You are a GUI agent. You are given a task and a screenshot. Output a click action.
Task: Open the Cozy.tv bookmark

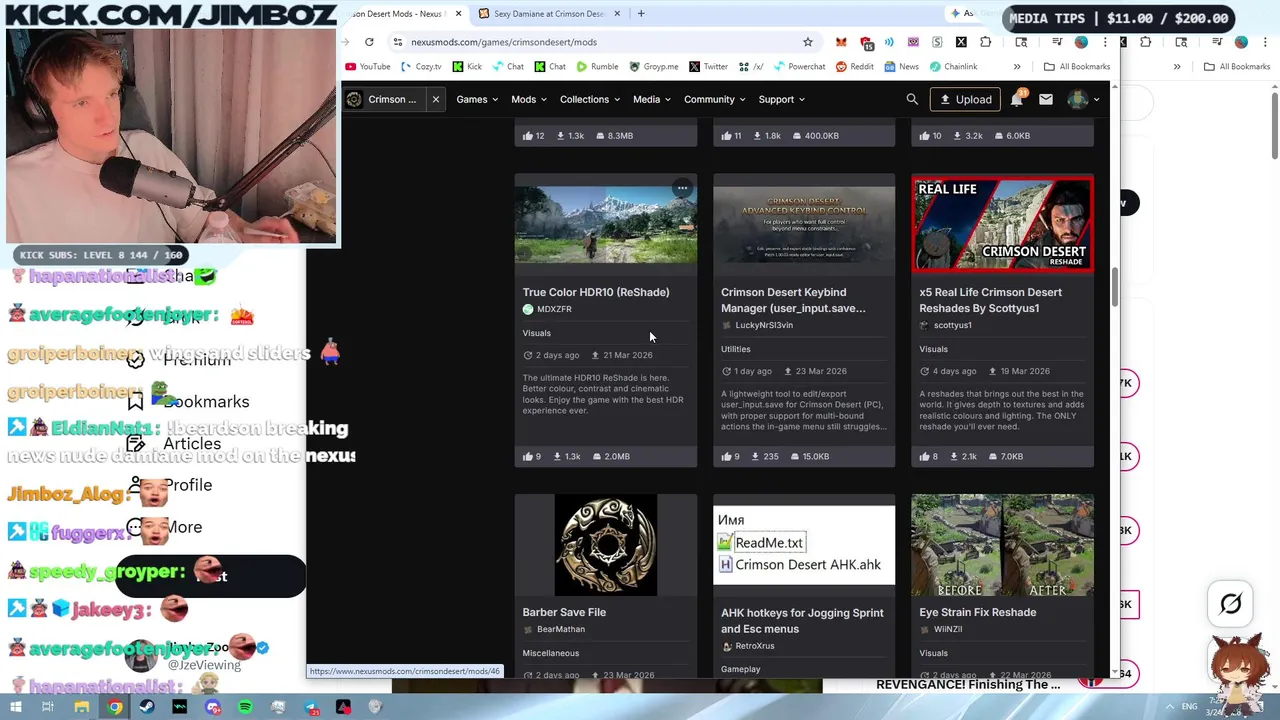[x=421, y=67]
